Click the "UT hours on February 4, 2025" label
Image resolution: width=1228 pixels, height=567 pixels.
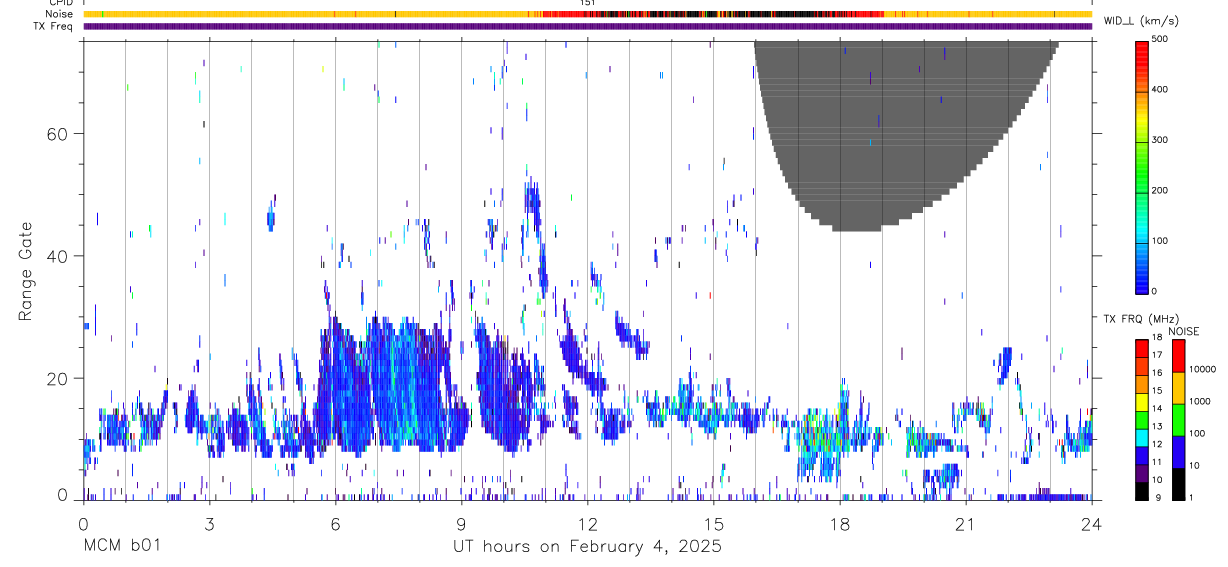click(588, 547)
